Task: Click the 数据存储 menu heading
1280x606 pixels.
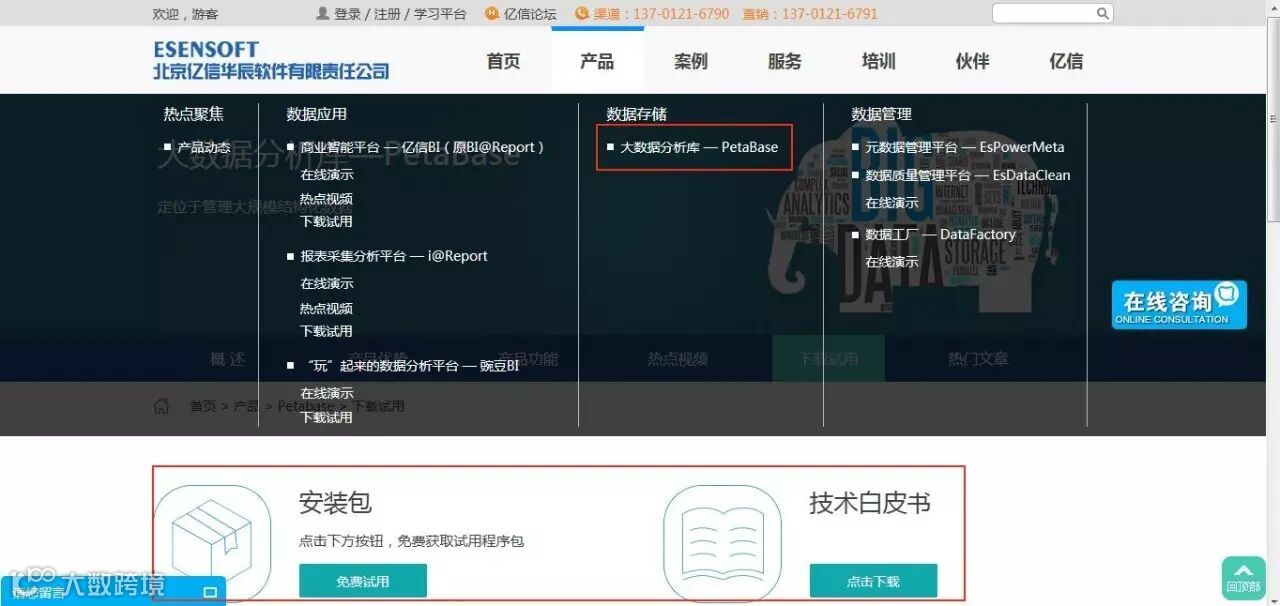Action: 637,114
